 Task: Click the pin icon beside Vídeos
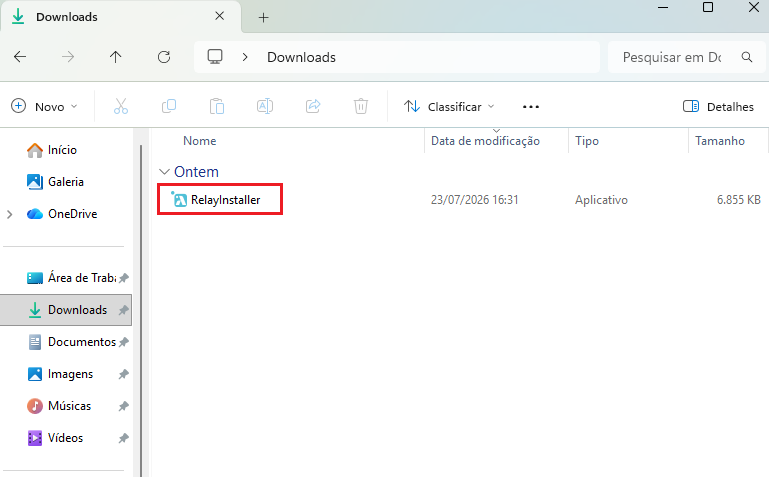point(124,438)
